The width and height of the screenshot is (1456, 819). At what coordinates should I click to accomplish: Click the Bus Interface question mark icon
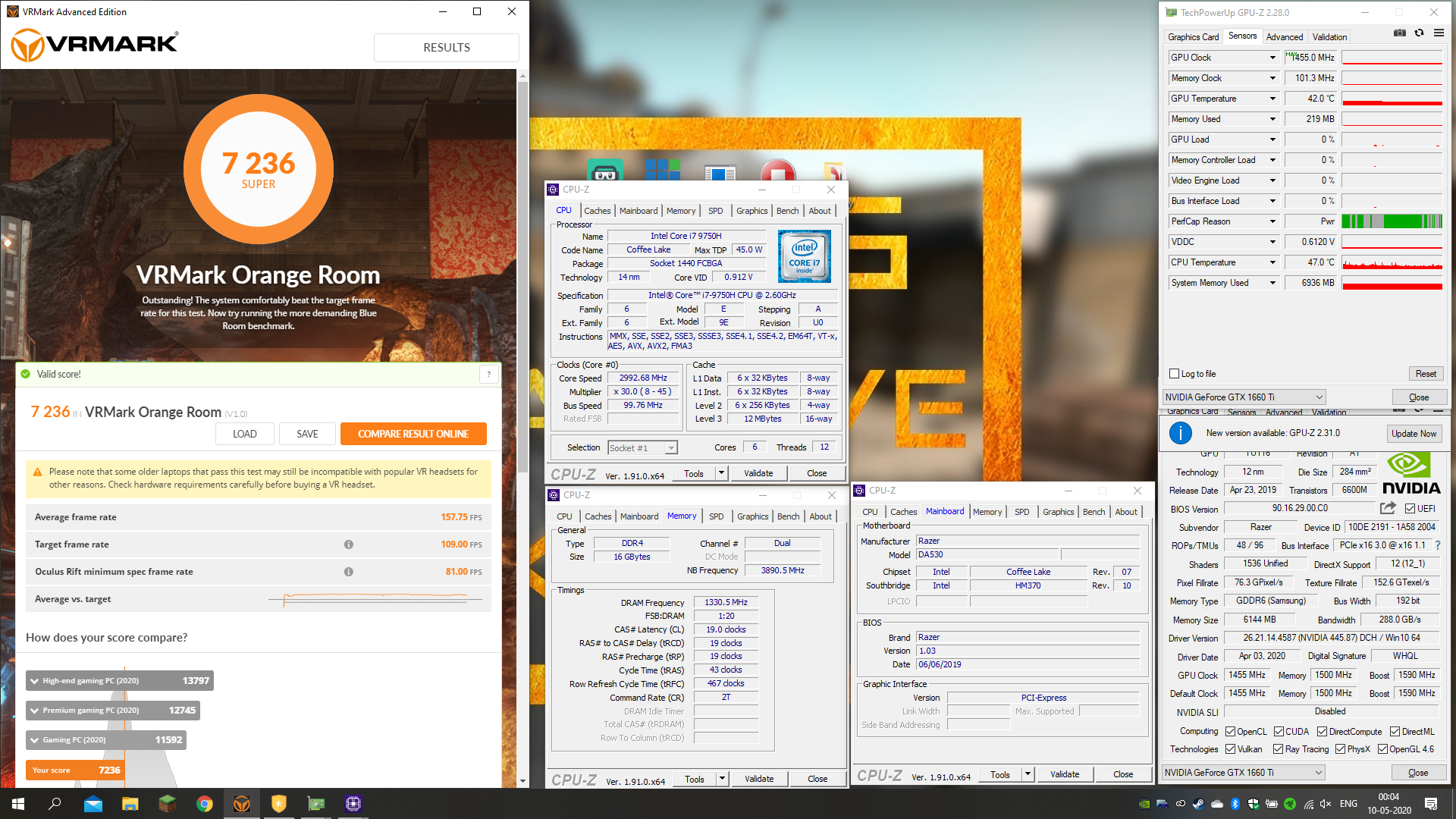(x=1438, y=545)
